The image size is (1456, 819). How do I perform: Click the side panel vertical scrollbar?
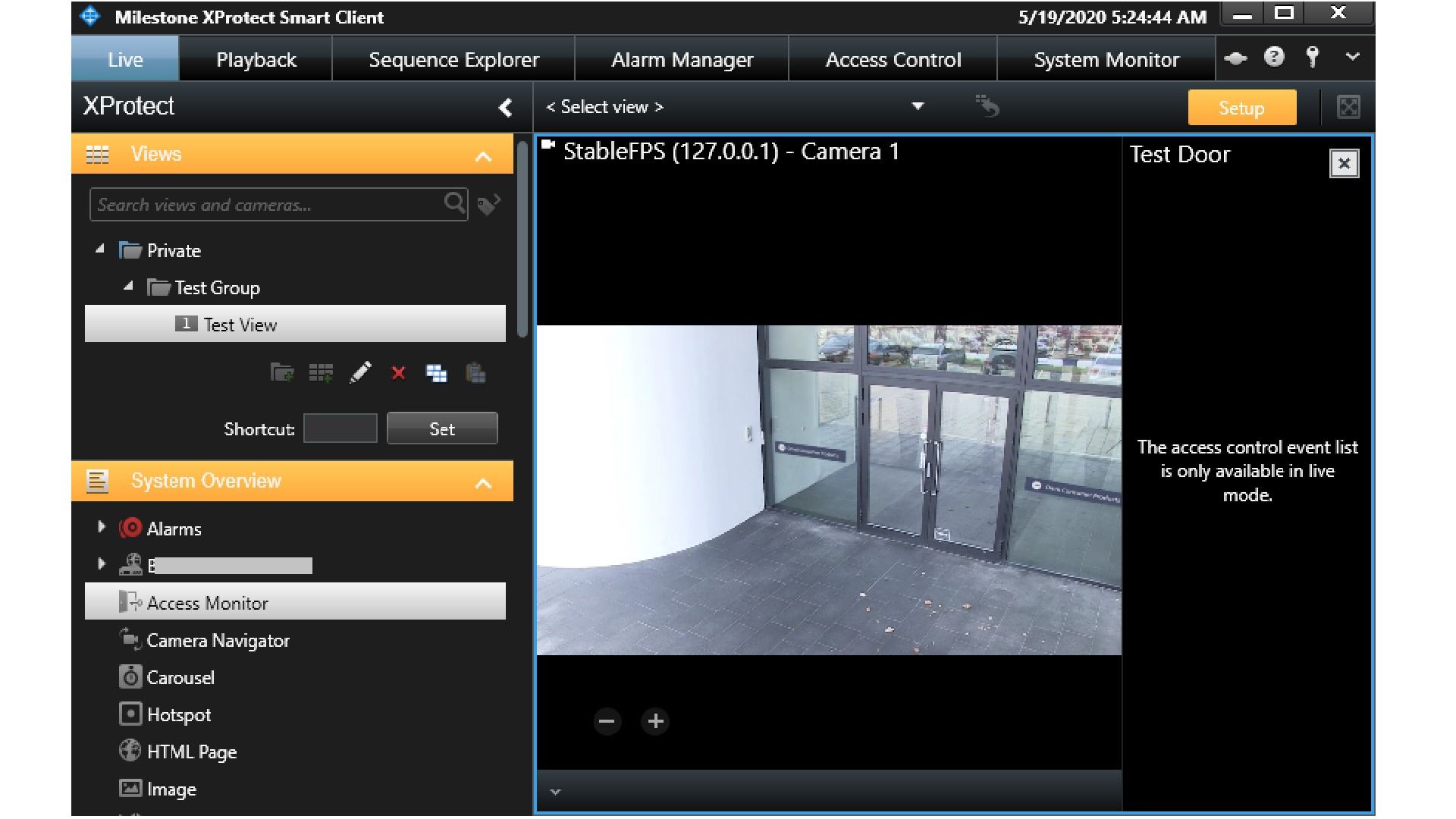[x=522, y=239]
